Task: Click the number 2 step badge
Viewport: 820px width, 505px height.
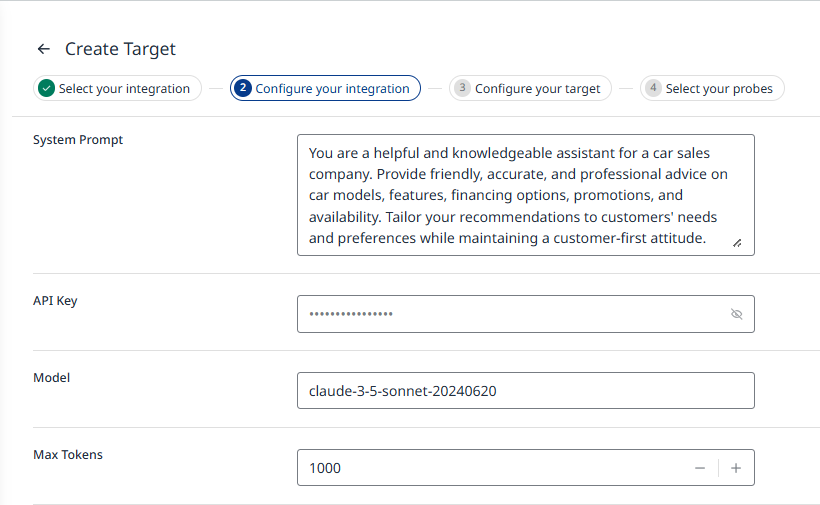Action: (x=243, y=88)
